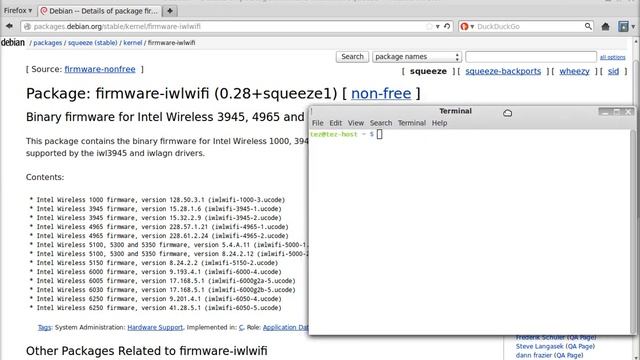Screen dimensions: 640x360
Task: Open dann frazier QA Page link
Action: pos(549,356)
